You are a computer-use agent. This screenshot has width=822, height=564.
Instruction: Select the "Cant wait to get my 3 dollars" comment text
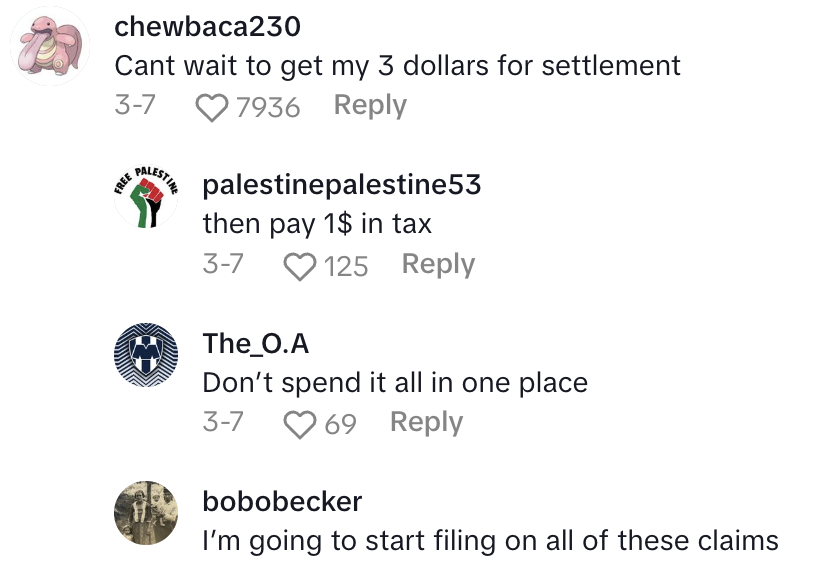tap(397, 66)
